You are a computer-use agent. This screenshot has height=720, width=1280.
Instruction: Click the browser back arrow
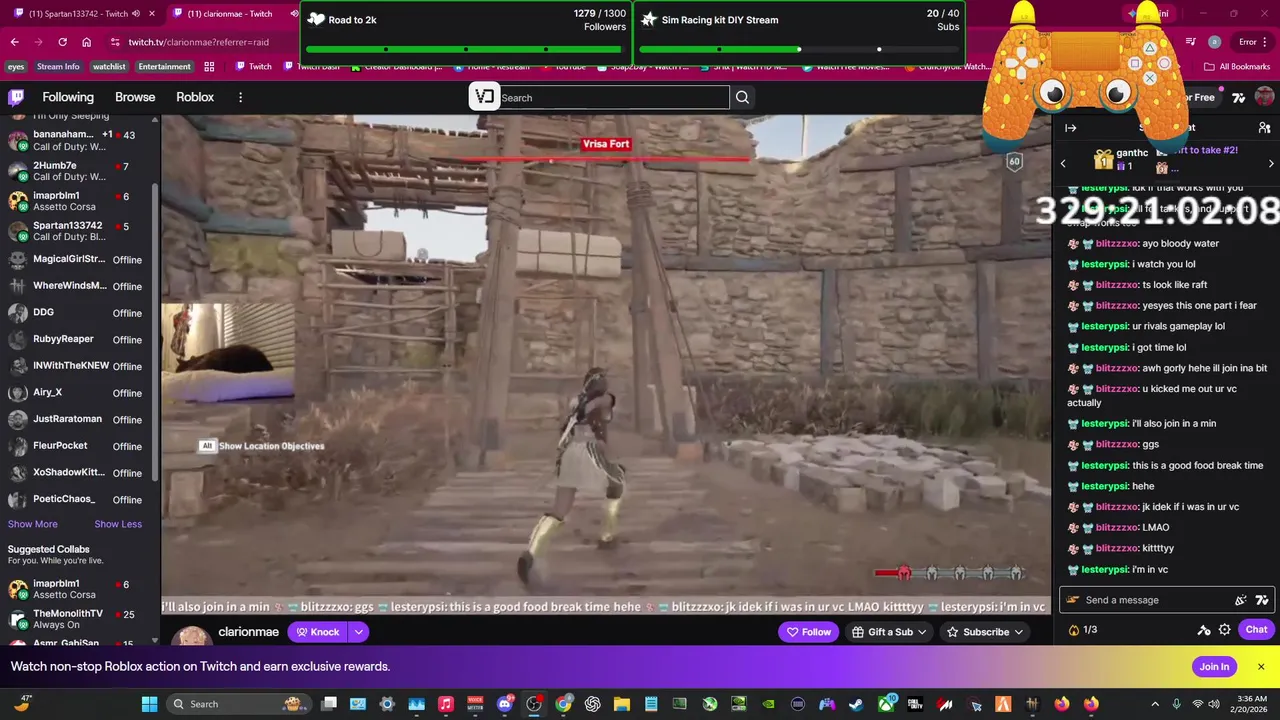coord(14,42)
